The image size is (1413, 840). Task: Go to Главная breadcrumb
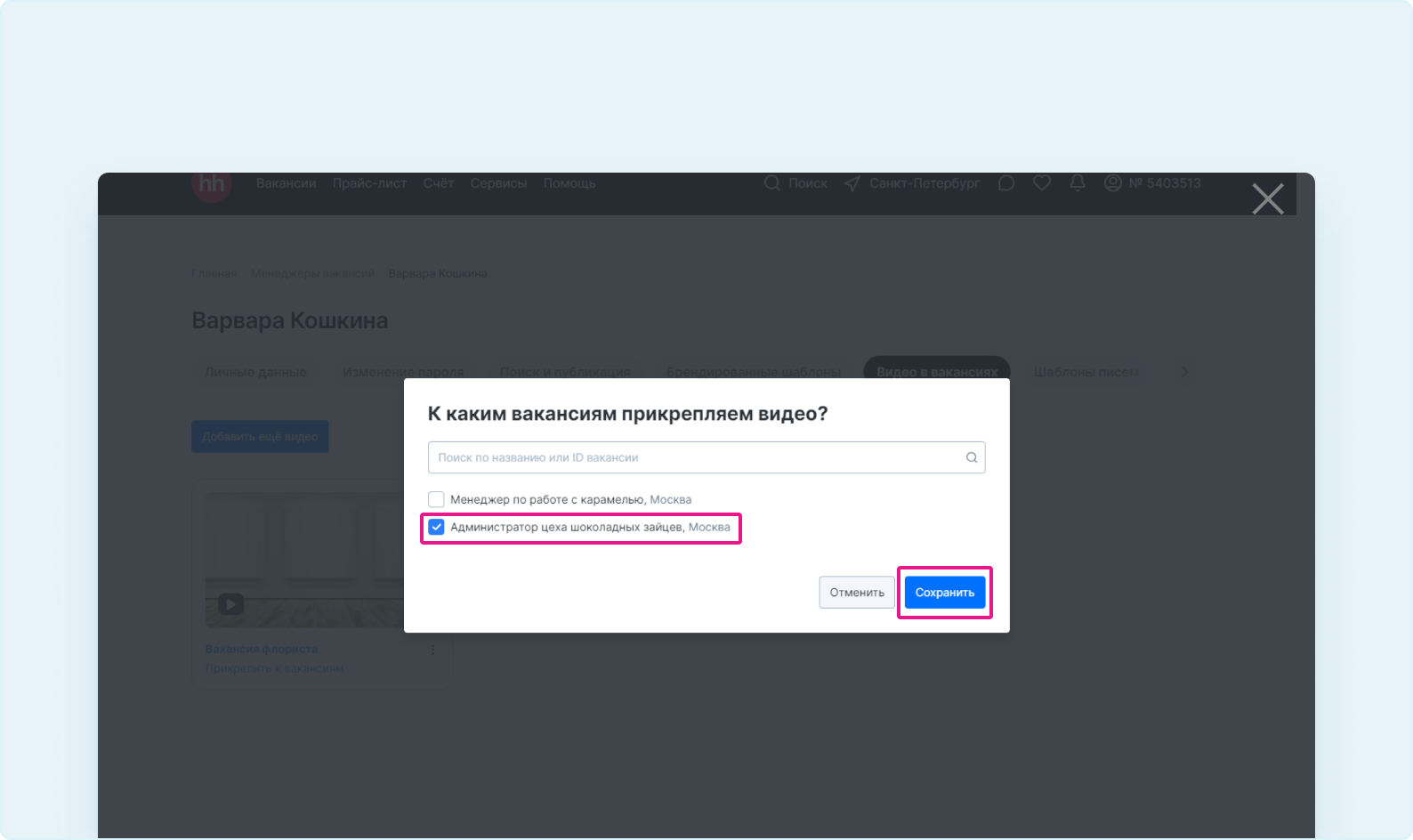coord(214,273)
